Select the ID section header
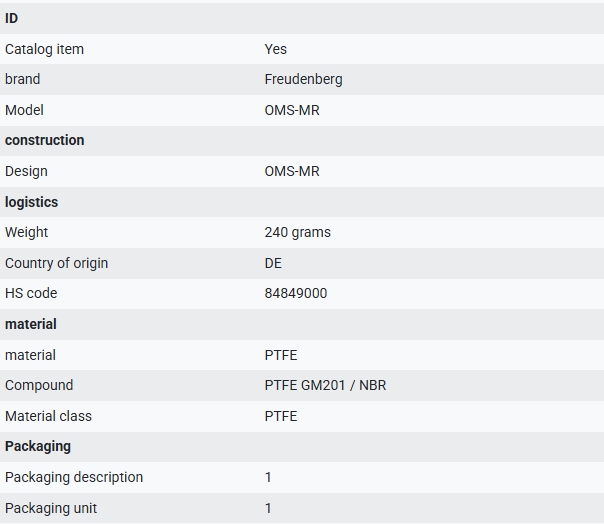Image resolution: width=604 pixels, height=524 pixels. (11, 18)
